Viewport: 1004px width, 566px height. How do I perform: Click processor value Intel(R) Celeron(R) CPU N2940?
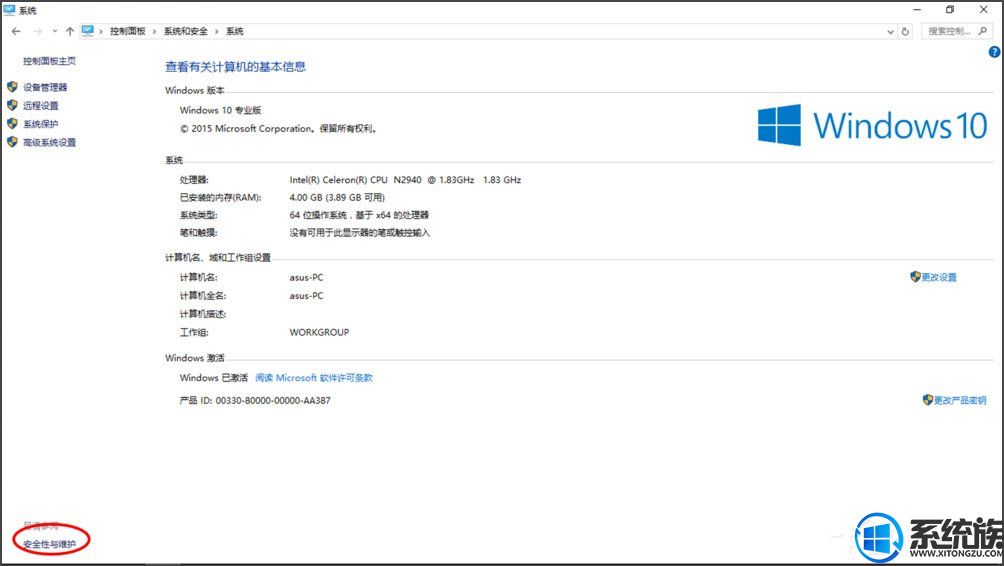[x=405, y=180]
